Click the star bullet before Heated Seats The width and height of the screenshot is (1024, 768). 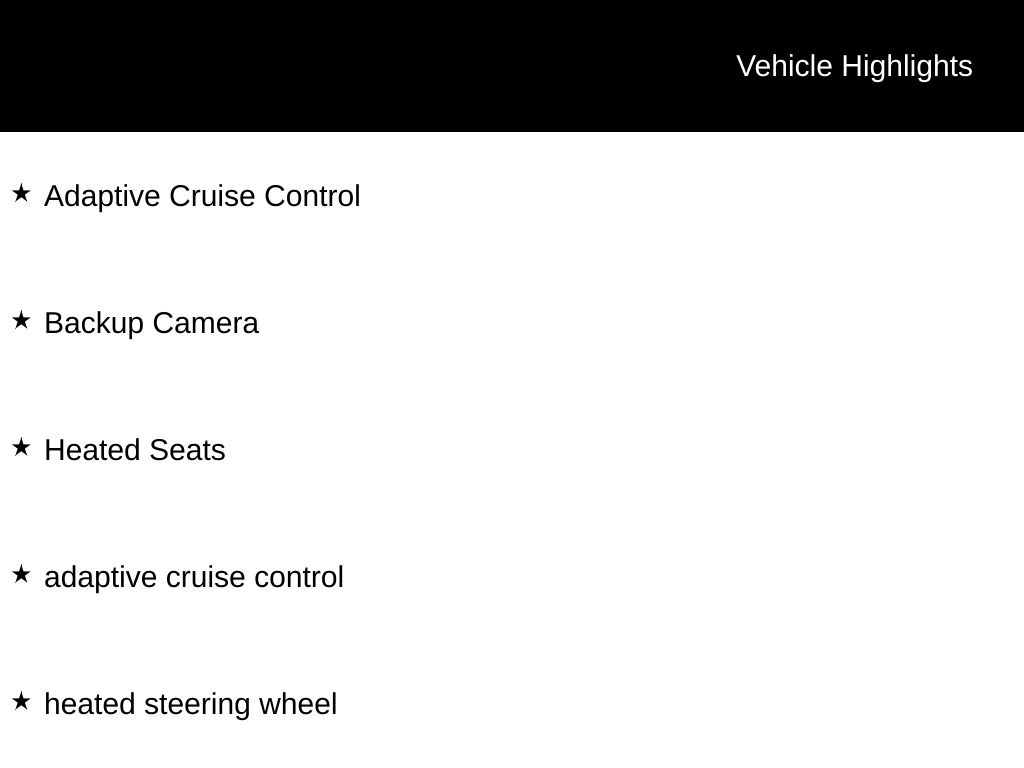[21, 447]
